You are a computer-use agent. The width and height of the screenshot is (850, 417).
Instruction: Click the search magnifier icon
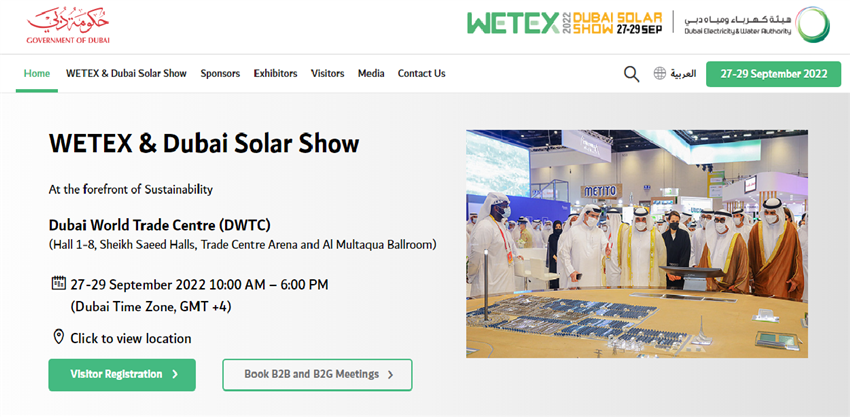(631, 74)
